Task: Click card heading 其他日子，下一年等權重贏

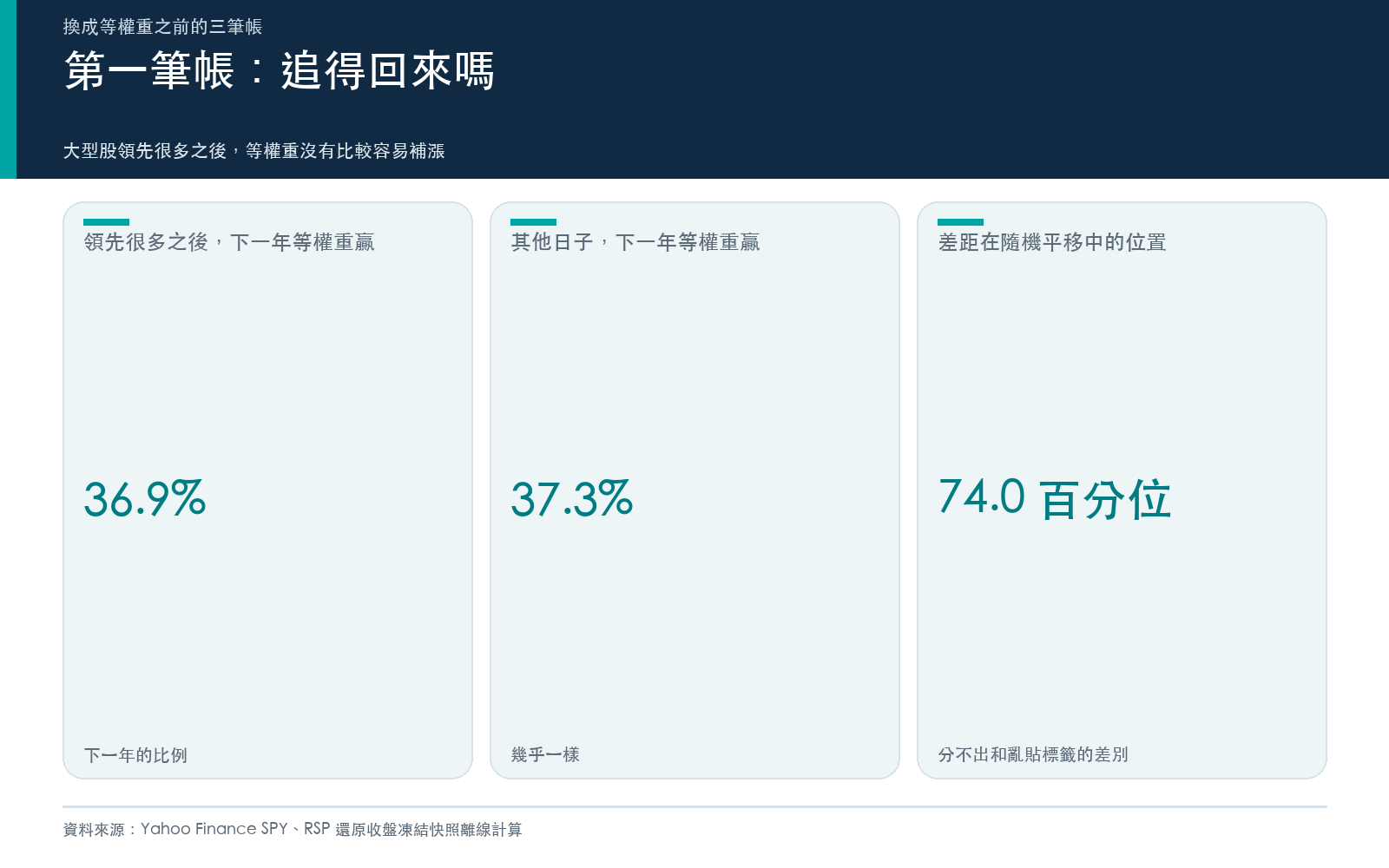Action: tap(635, 242)
